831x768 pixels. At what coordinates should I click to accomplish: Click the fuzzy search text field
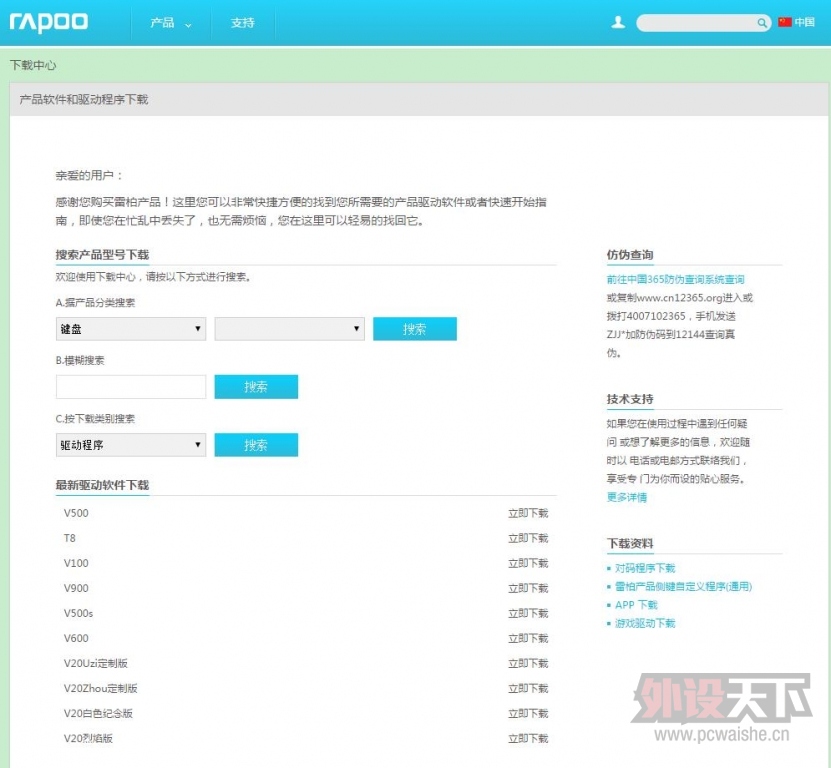click(131, 387)
